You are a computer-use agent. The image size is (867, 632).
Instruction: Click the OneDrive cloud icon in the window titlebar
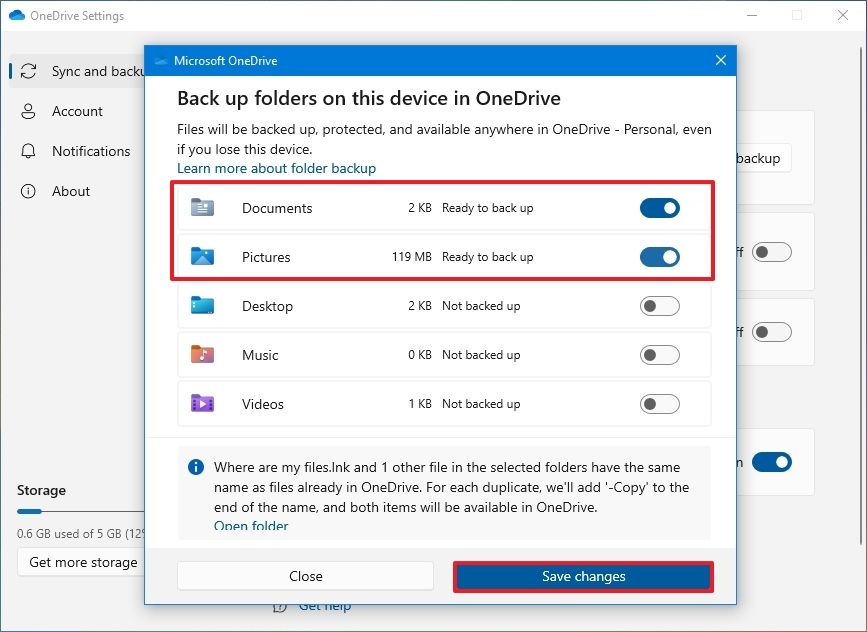17,15
